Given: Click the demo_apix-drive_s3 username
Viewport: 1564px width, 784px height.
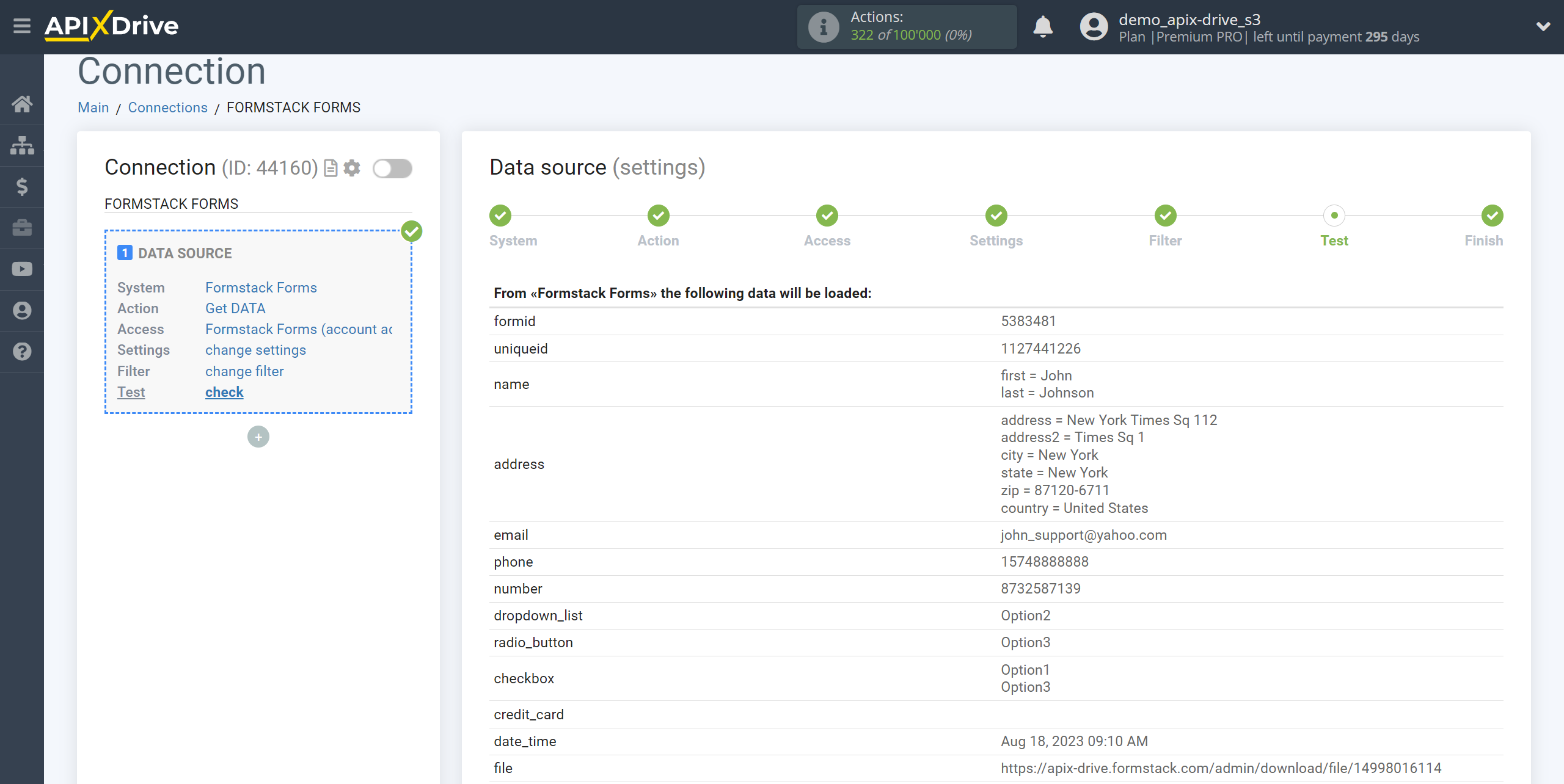Looking at the screenshot, I should (1189, 20).
